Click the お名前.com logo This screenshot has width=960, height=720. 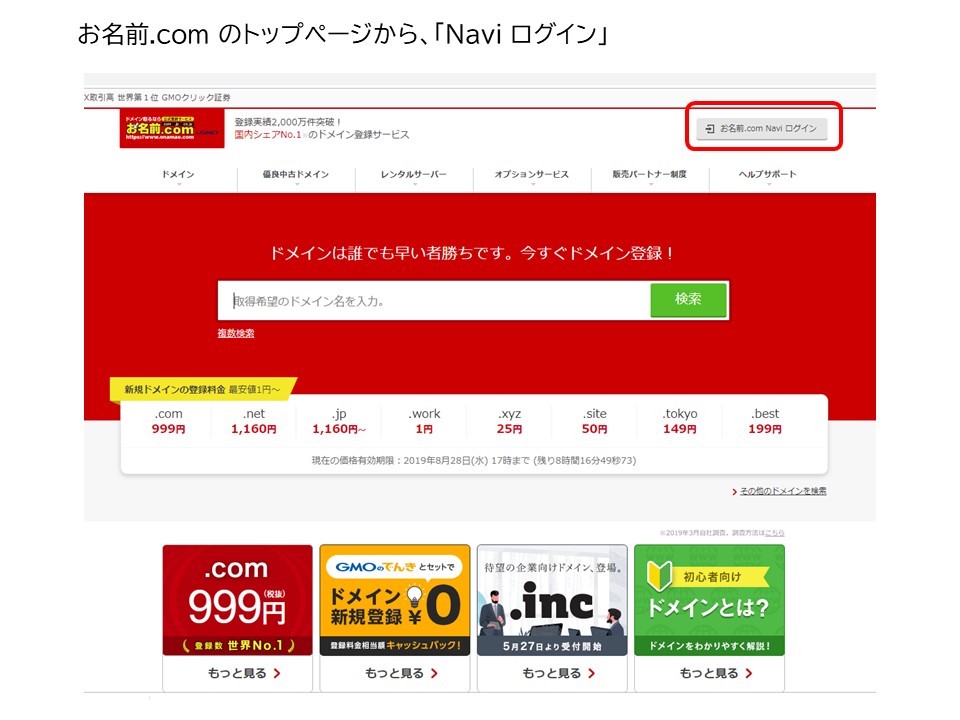(x=171, y=129)
